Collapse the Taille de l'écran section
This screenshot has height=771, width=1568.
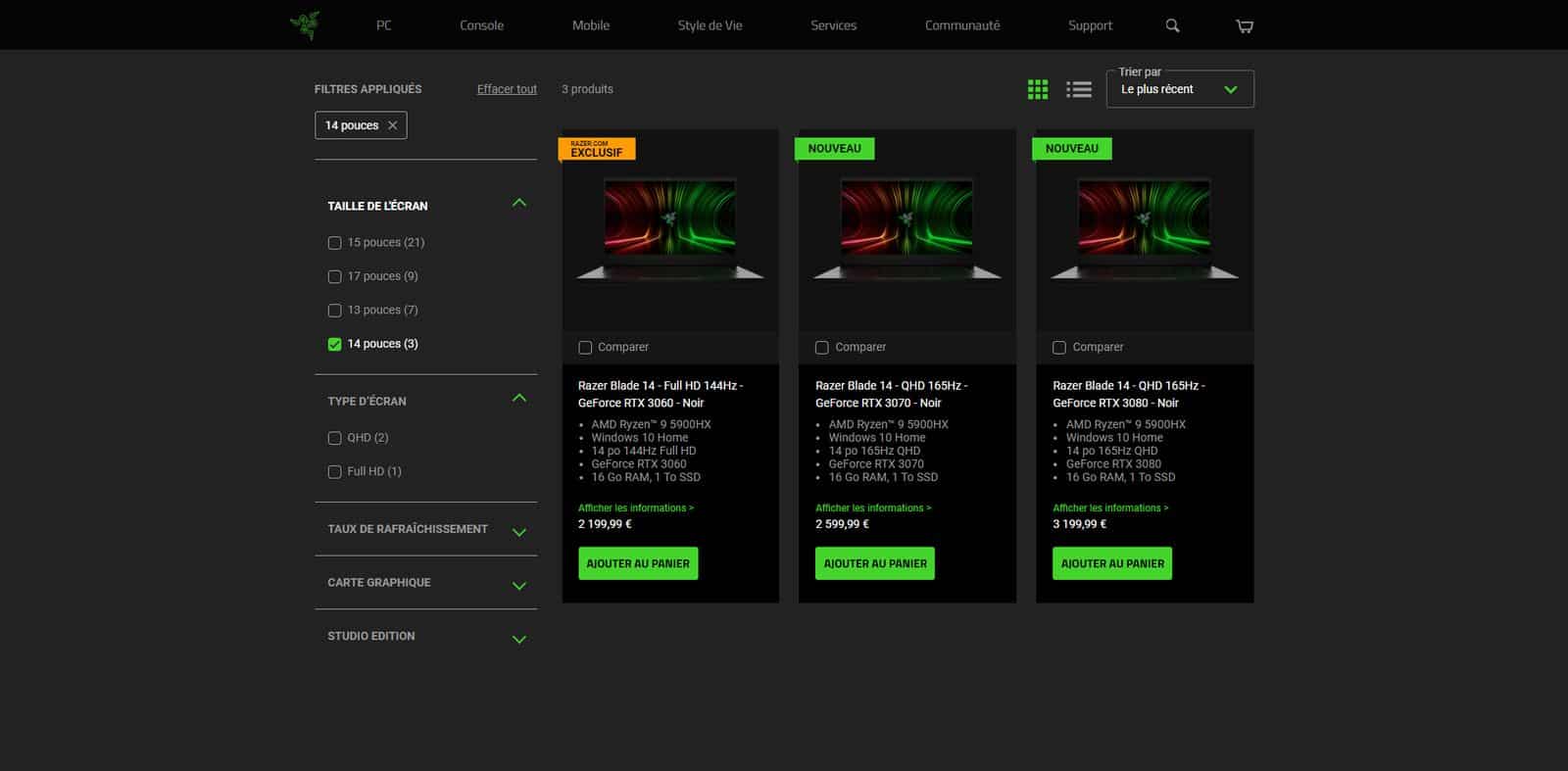(x=519, y=203)
